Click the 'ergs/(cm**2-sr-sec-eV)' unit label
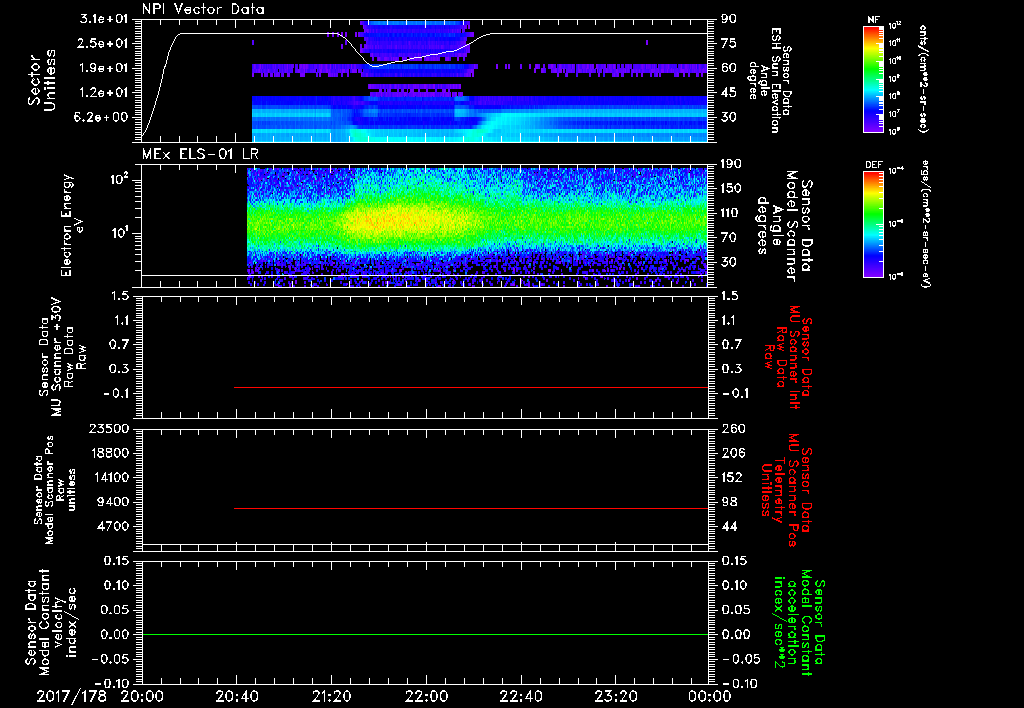This screenshot has height=708, width=1024. (925, 225)
